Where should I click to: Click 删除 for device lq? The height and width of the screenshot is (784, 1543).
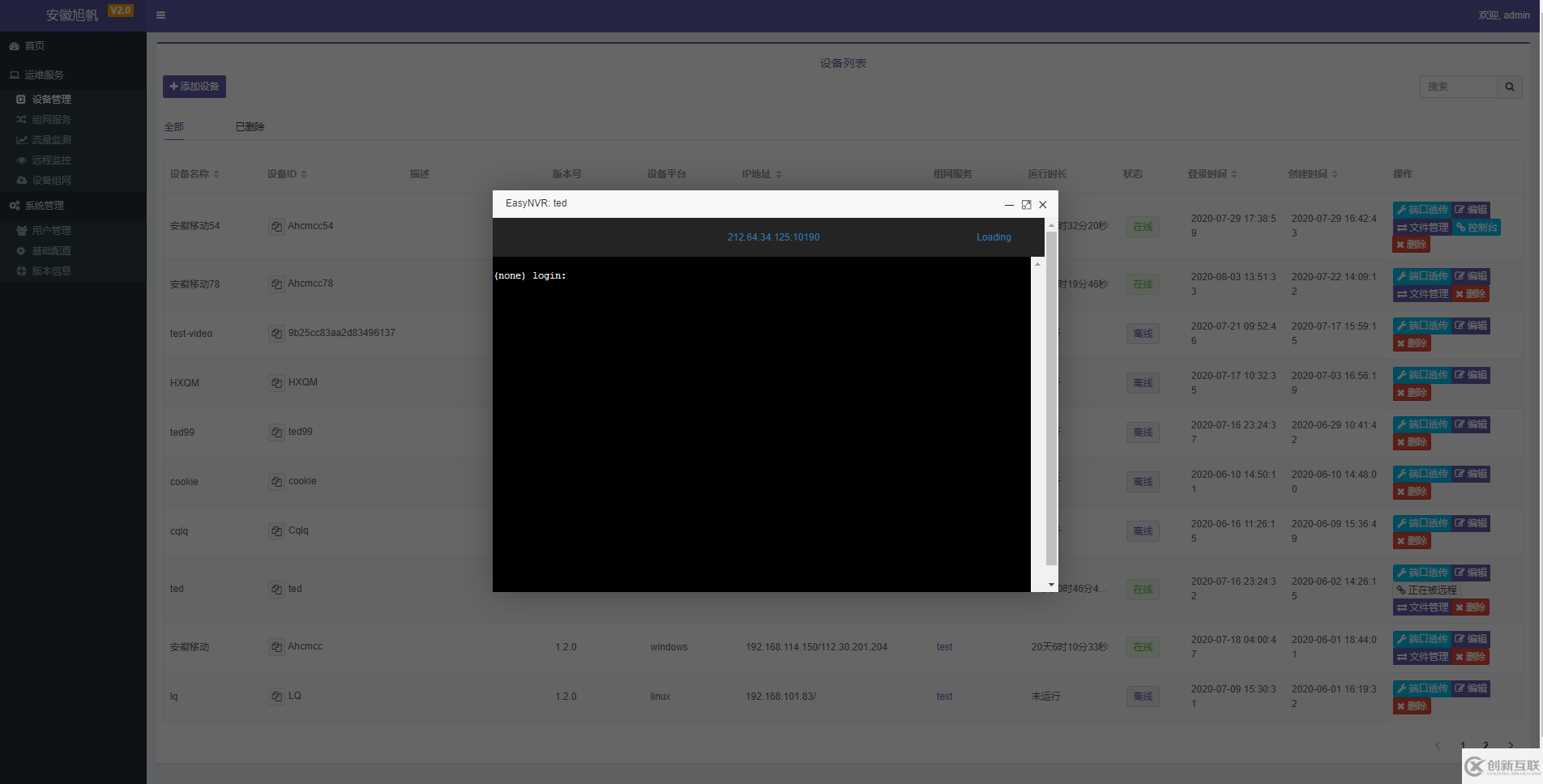1412,706
